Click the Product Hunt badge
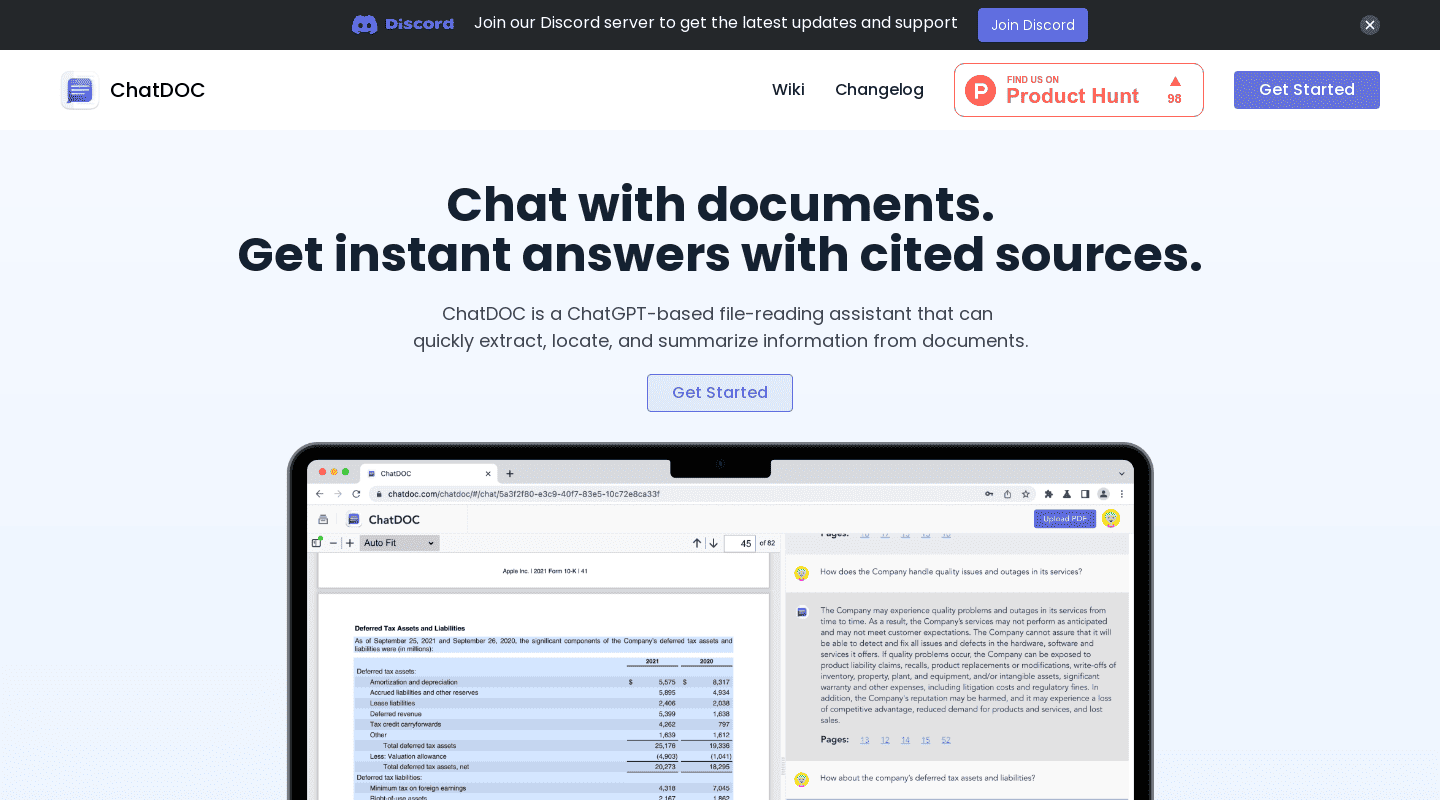The width and height of the screenshot is (1440, 800). (x=1079, y=90)
